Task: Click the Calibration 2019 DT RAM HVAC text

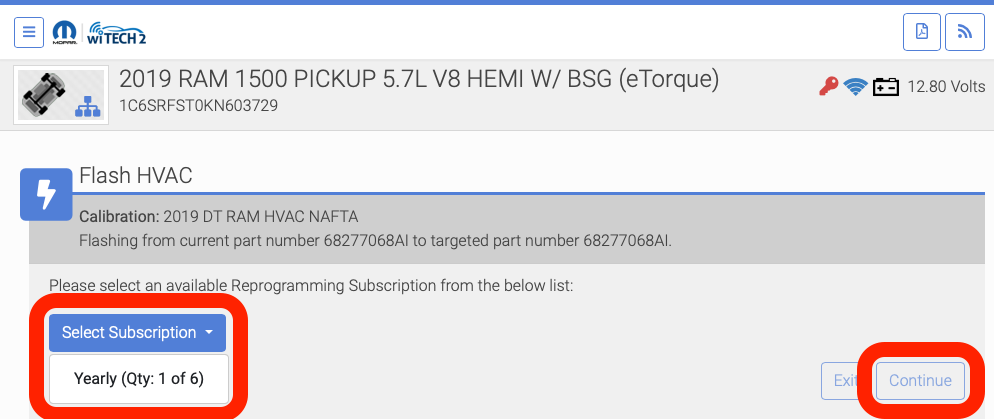Action: point(218,216)
